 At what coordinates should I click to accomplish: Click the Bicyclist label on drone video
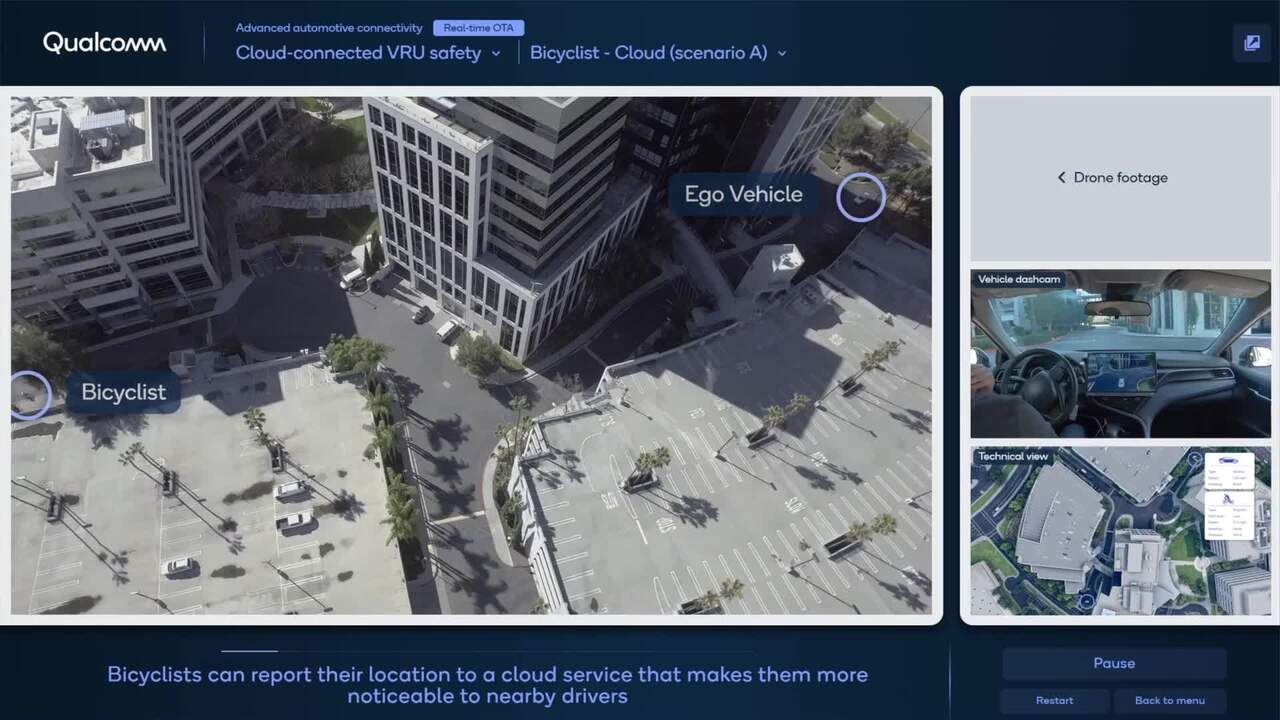[123, 392]
